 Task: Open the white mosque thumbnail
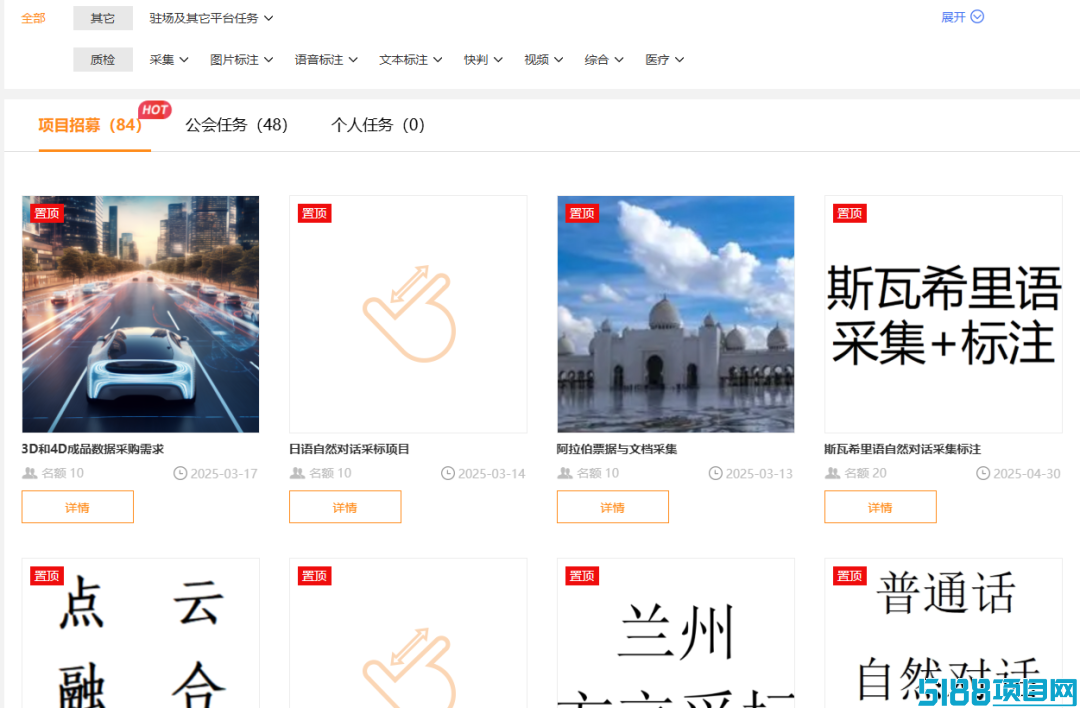(x=676, y=314)
